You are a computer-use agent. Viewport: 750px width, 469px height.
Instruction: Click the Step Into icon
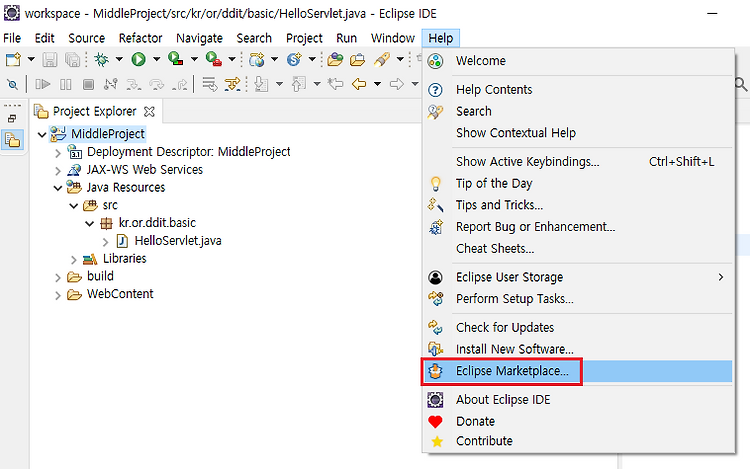point(133,85)
